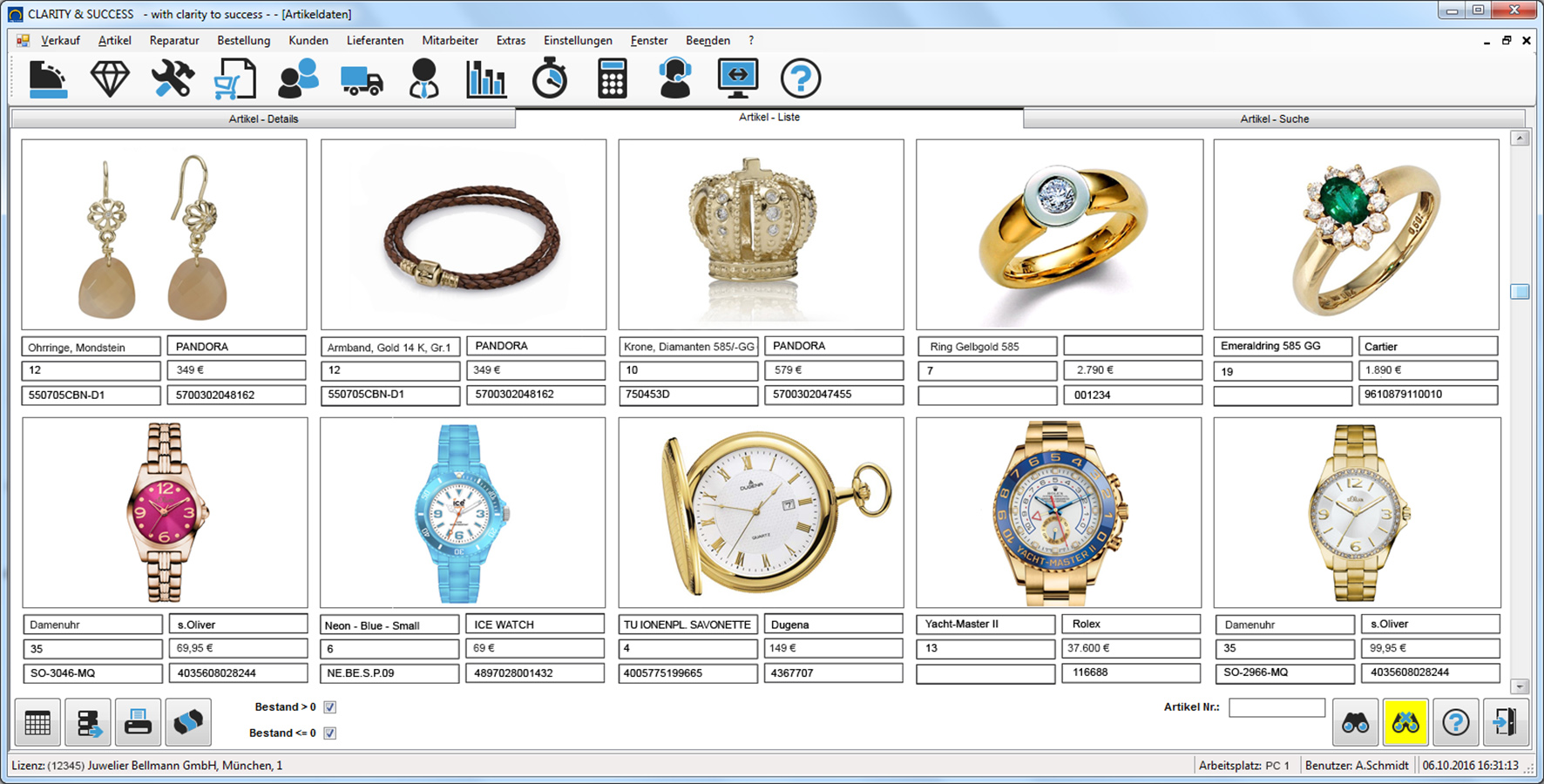Select the Rolex Yacht-Master II watch image
Viewport: 1544px width, 784px height.
click(x=1059, y=512)
